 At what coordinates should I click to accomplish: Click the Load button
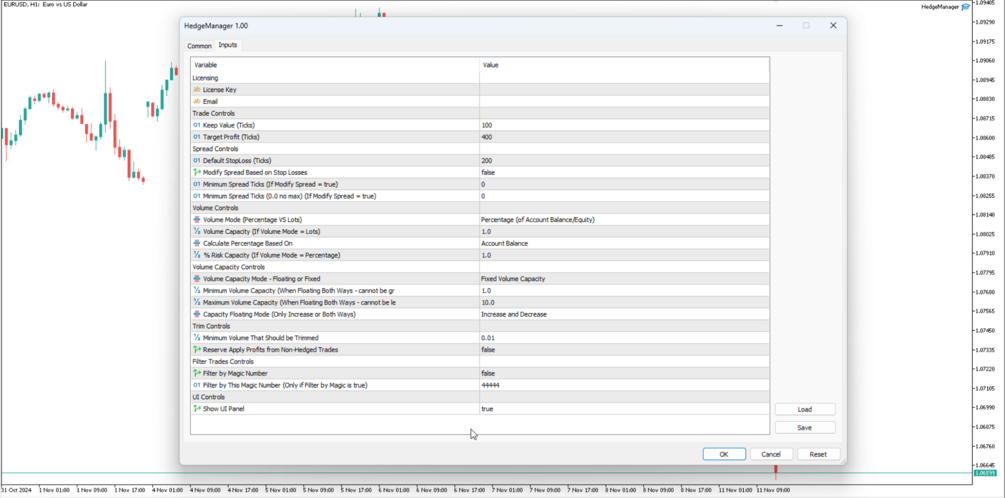click(x=805, y=410)
